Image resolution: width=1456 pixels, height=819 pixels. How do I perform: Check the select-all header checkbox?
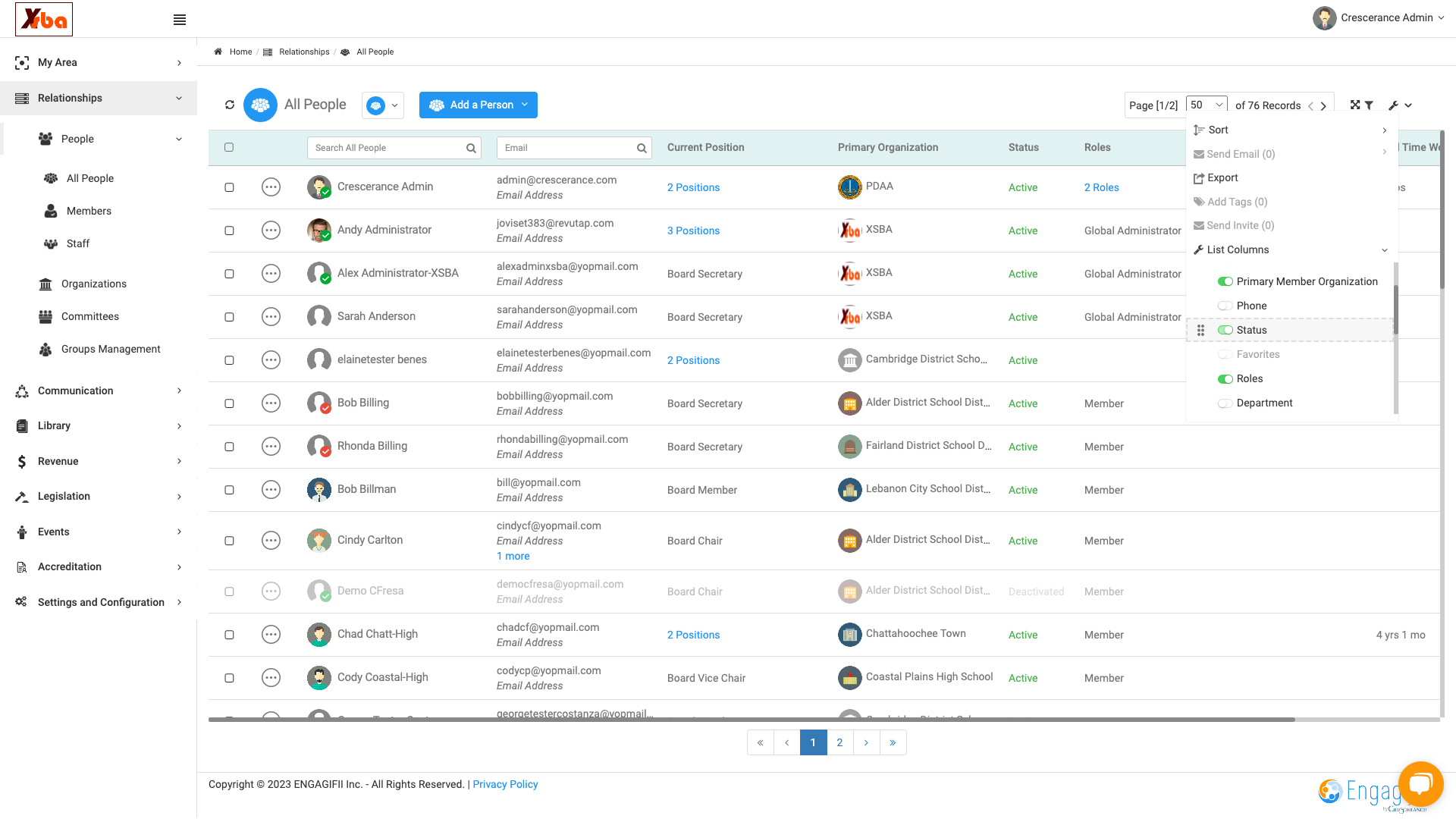click(x=229, y=147)
